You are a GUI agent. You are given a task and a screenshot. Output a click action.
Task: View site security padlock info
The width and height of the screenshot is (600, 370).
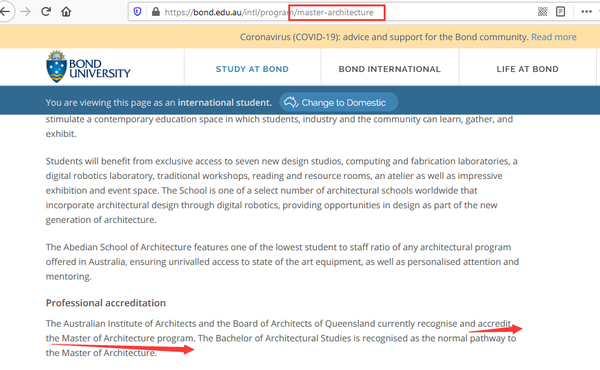click(156, 12)
